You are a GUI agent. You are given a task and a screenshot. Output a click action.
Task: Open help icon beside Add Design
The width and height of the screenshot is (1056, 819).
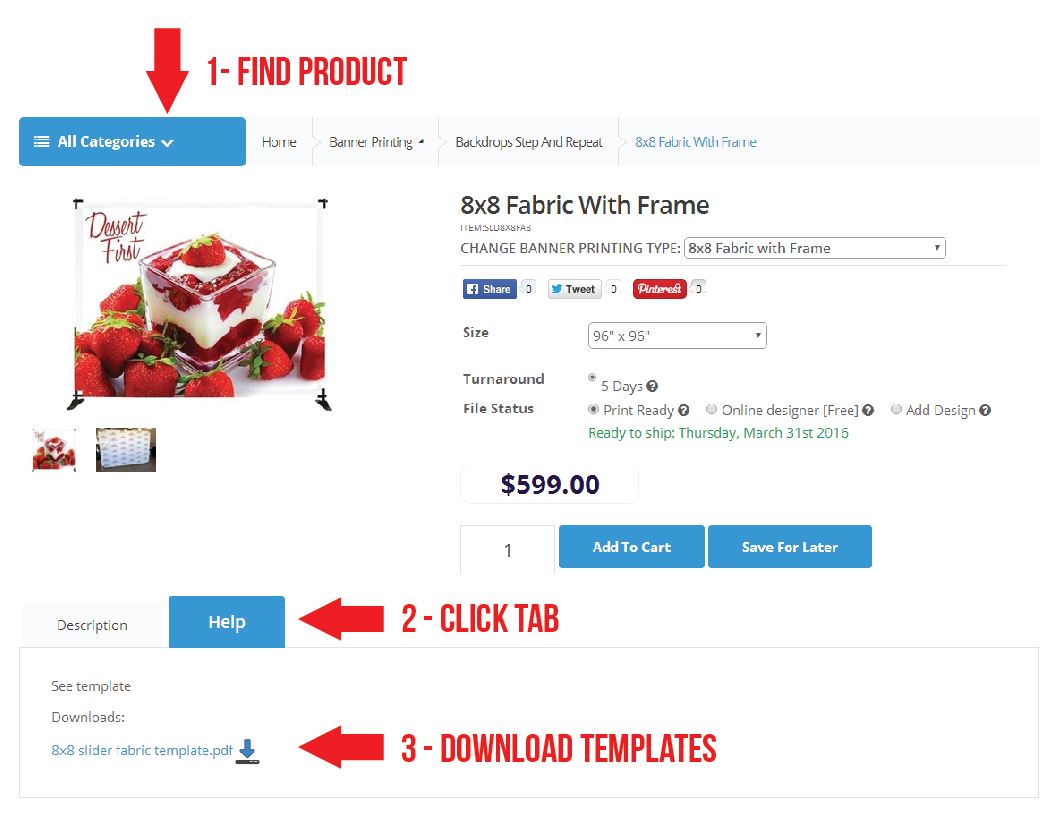(x=985, y=410)
